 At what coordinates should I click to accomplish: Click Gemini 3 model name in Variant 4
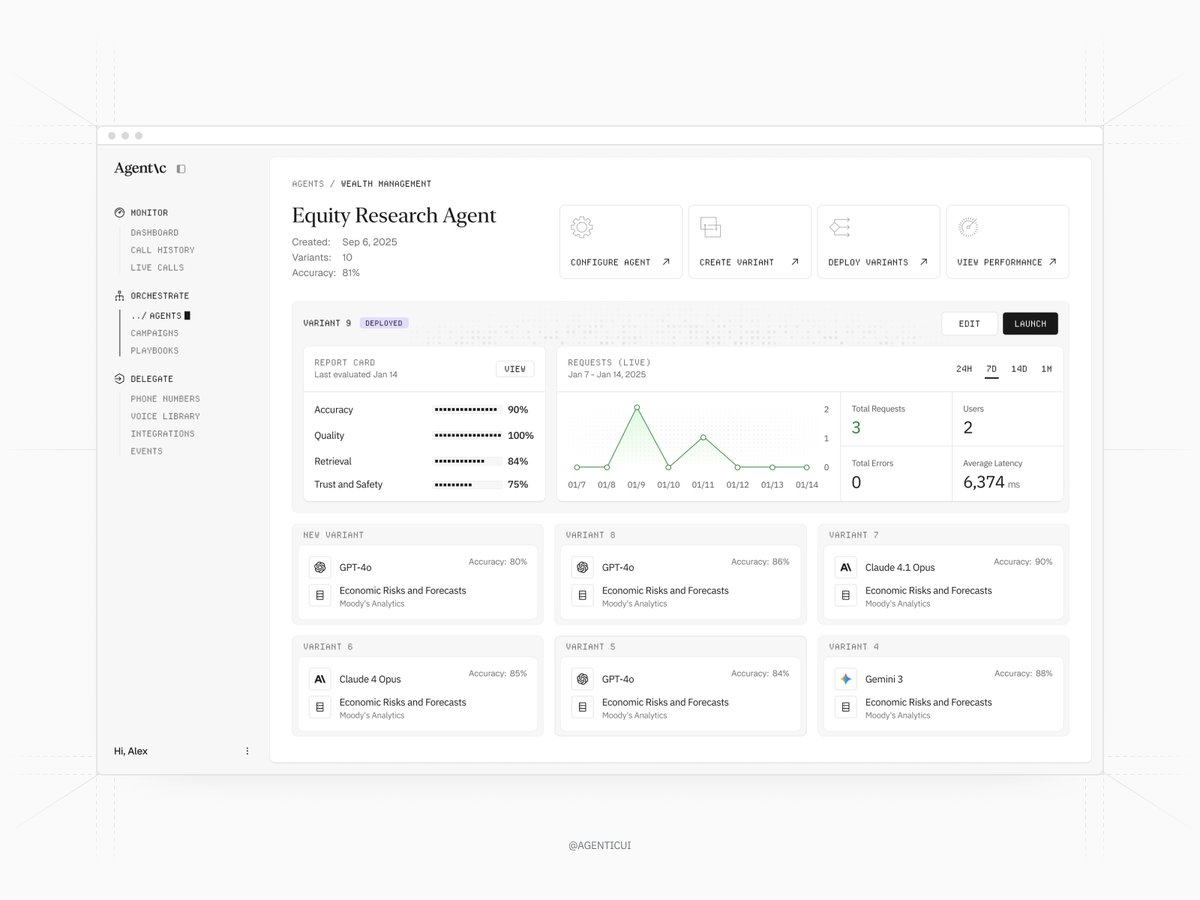coord(884,680)
